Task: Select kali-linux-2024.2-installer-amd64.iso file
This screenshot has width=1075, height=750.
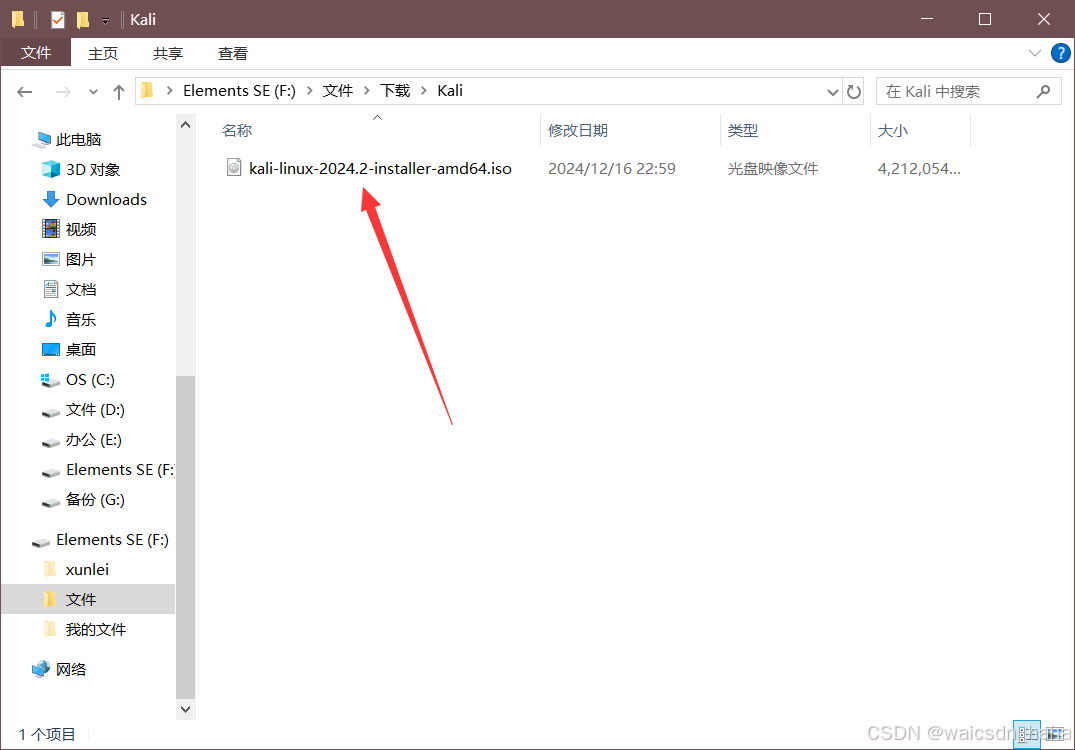Action: click(380, 168)
